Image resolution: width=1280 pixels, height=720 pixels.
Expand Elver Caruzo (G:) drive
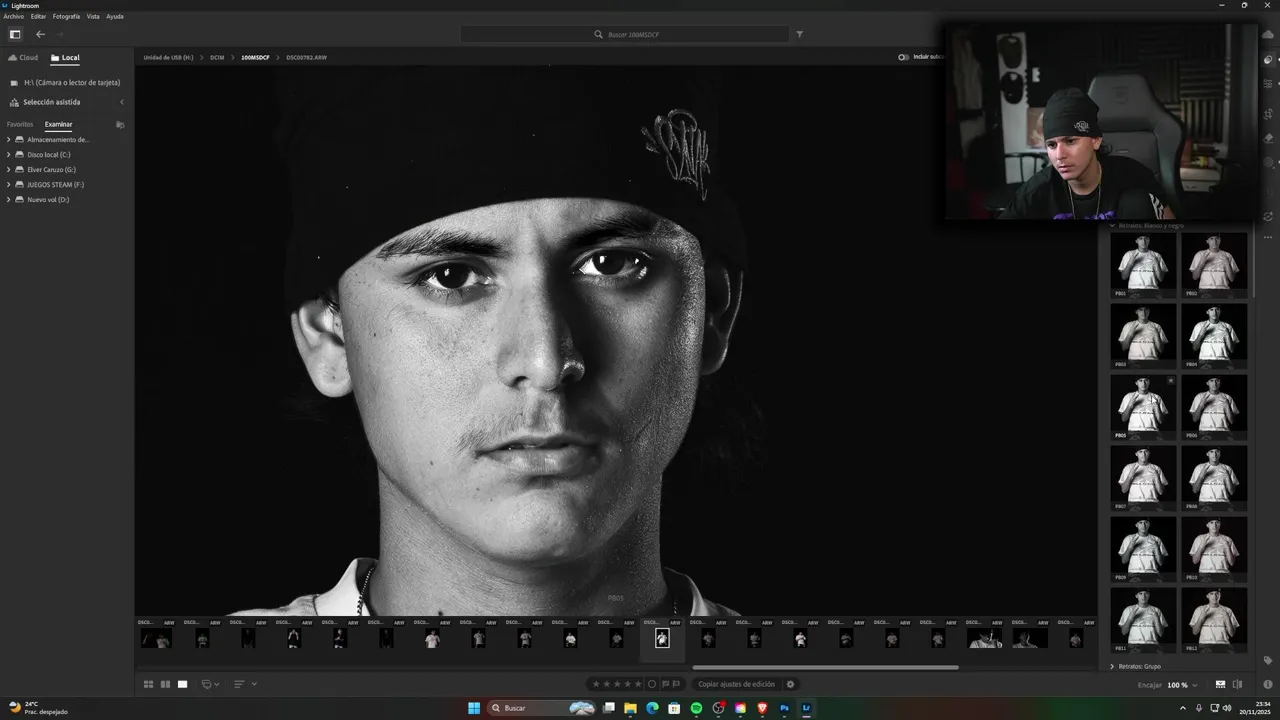8,170
